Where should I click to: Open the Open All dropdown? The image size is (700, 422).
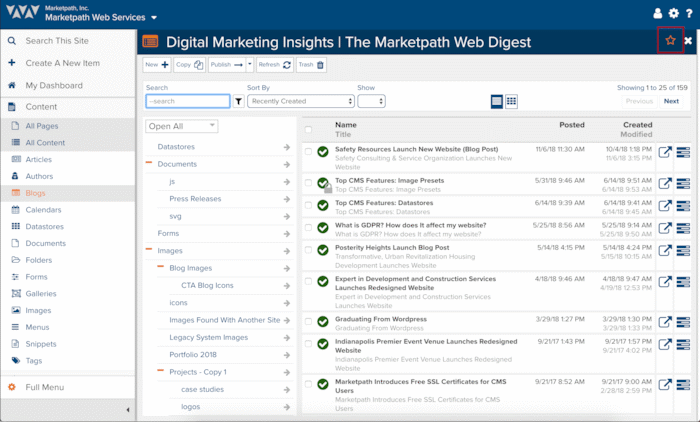click(182, 126)
